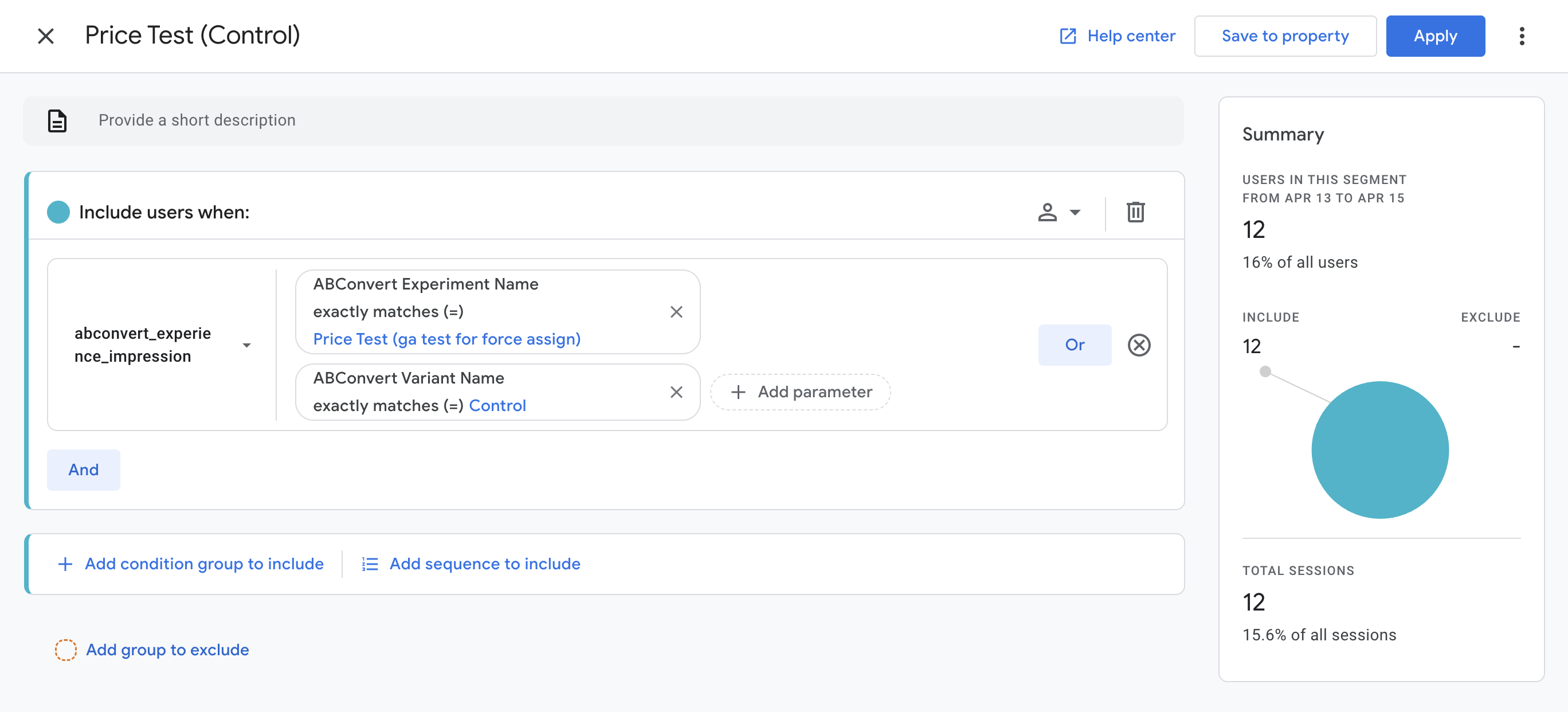Click the Summary heading
The image size is (1568, 712).
1283,134
